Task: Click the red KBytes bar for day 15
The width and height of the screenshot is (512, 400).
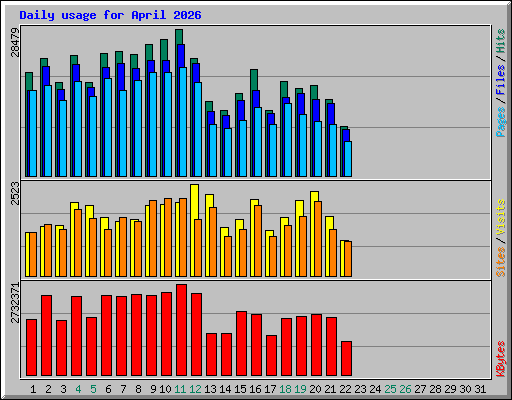Action: tap(241, 344)
